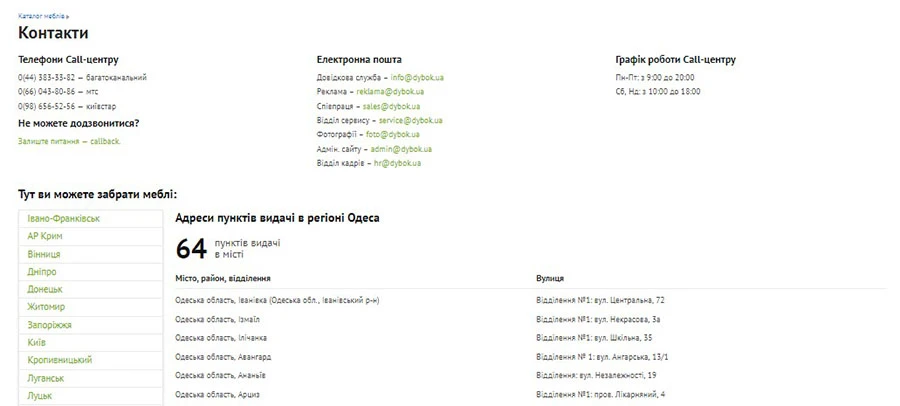Open the sales@dybok.ua email link
Screen dimensions: 900x406
click(391, 106)
